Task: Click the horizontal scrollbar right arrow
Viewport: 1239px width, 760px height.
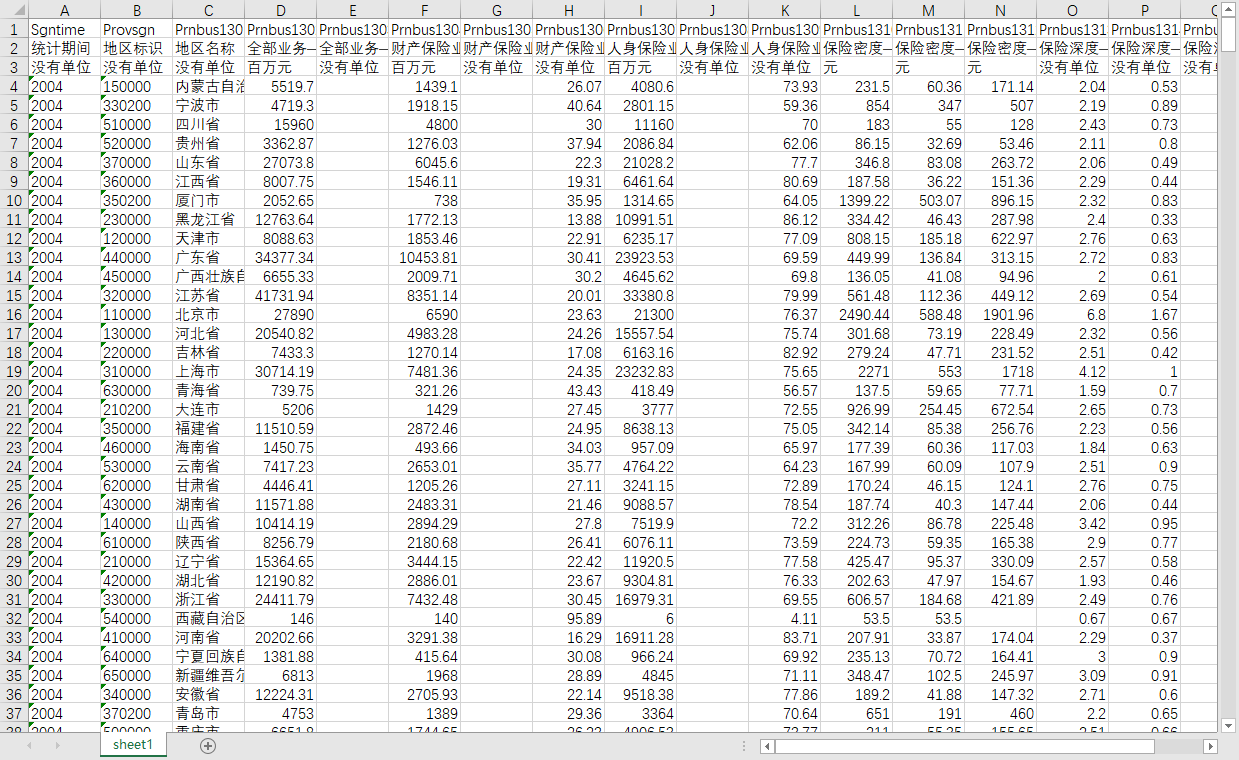Action: pos(1211,746)
